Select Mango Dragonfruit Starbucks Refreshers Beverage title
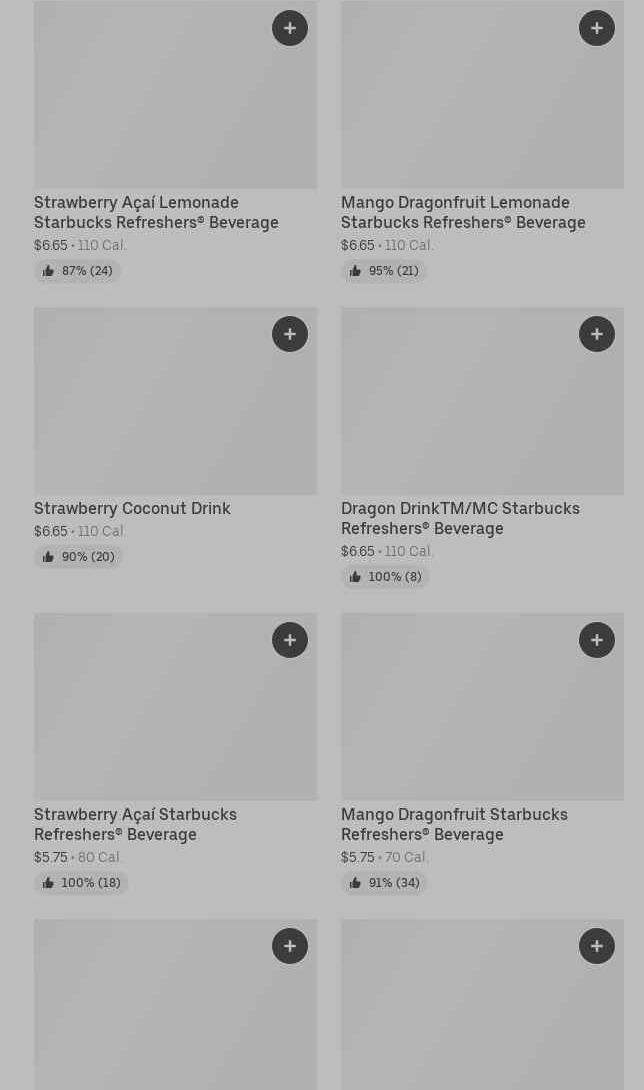 pos(454,824)
